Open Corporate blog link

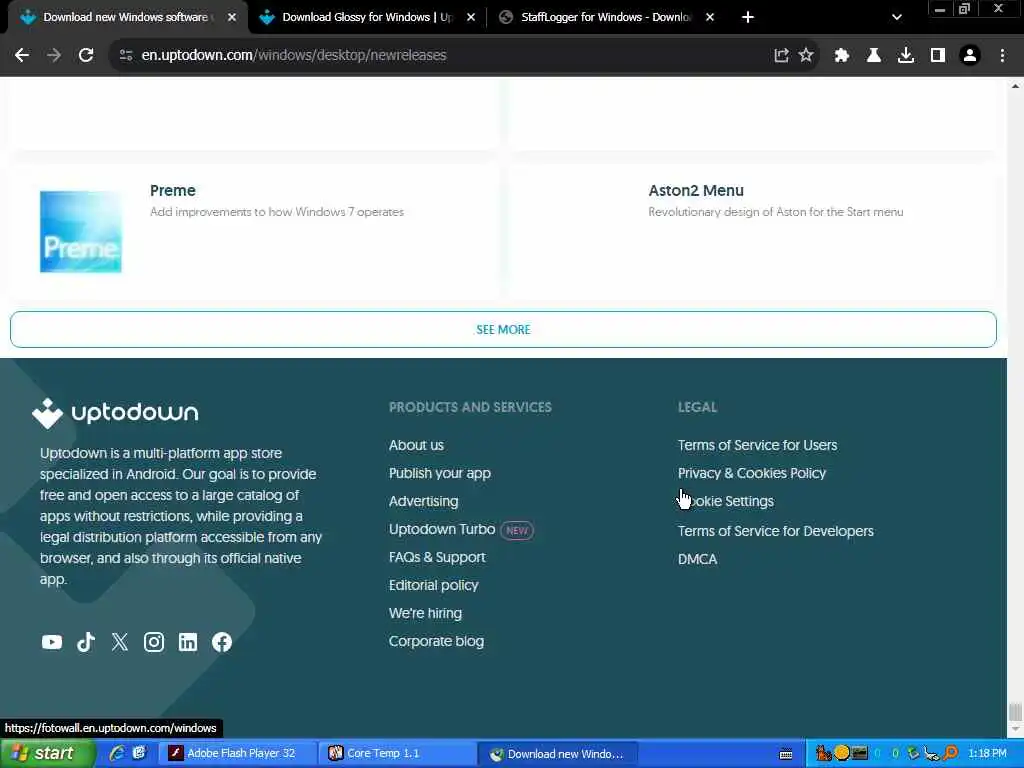coord(436,642)
